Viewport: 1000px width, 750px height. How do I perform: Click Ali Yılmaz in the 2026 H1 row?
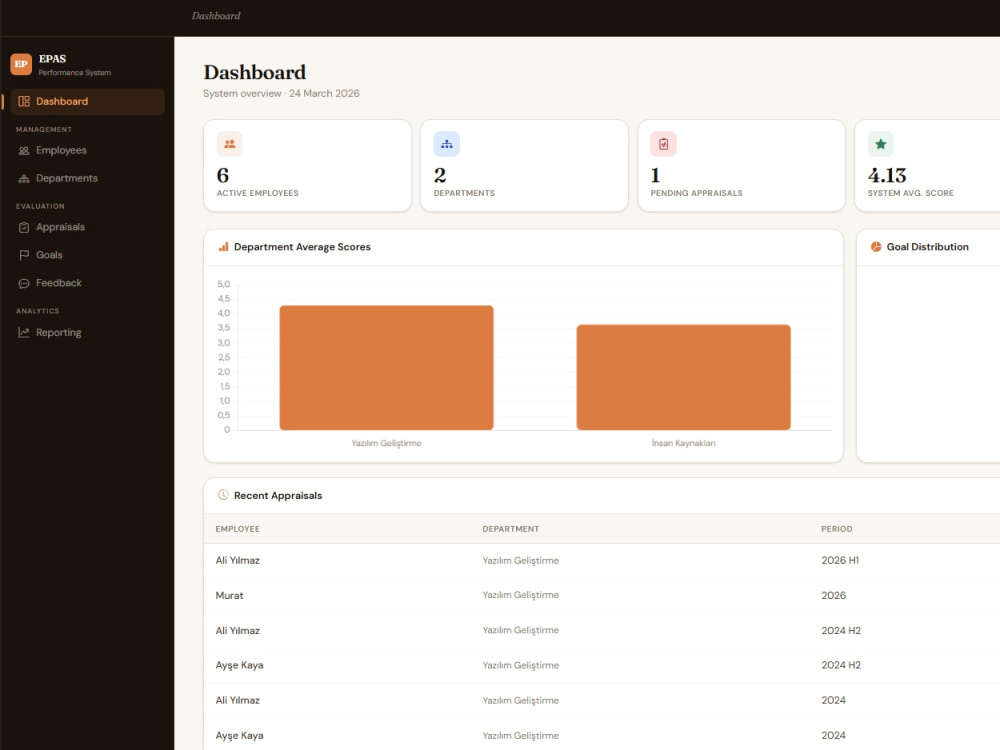click(237, 561)
